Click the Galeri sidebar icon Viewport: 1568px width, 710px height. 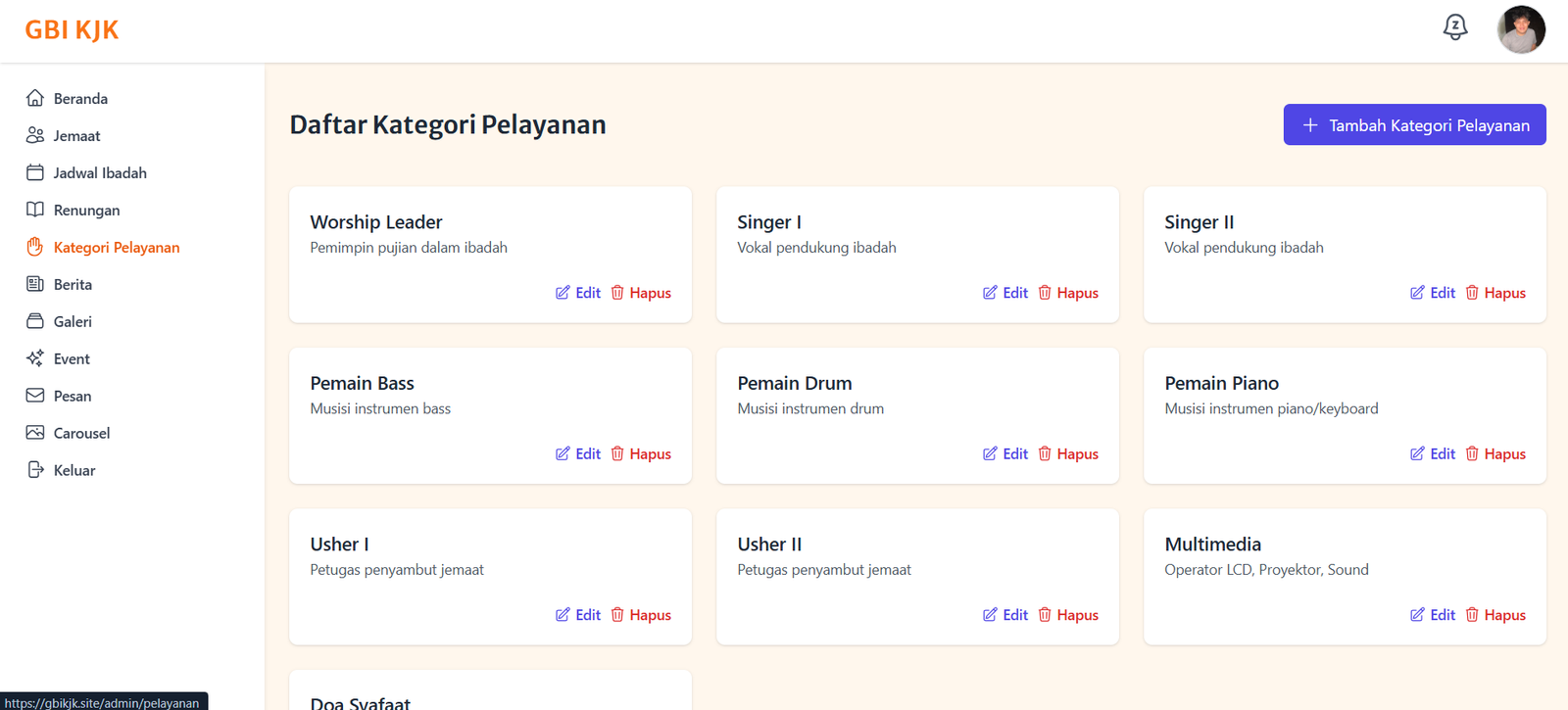35,321
